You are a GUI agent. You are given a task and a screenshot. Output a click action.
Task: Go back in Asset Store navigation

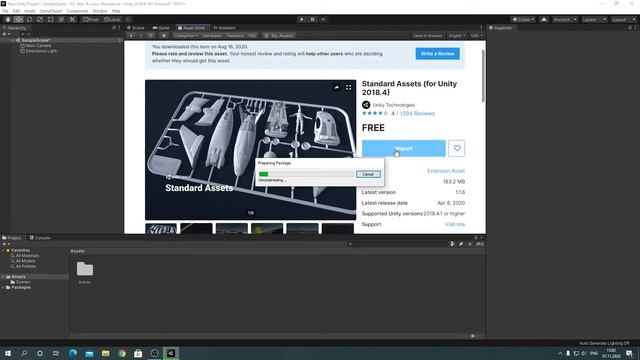(x=131, y=36)
